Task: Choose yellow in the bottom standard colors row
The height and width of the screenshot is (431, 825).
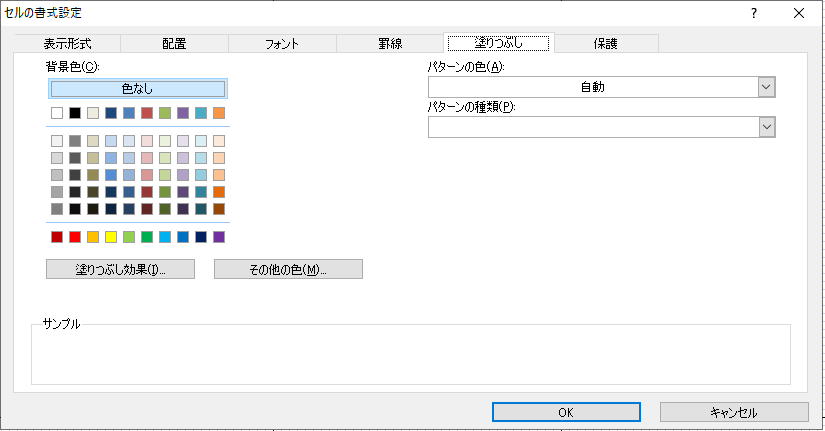Action: point(111,237)
